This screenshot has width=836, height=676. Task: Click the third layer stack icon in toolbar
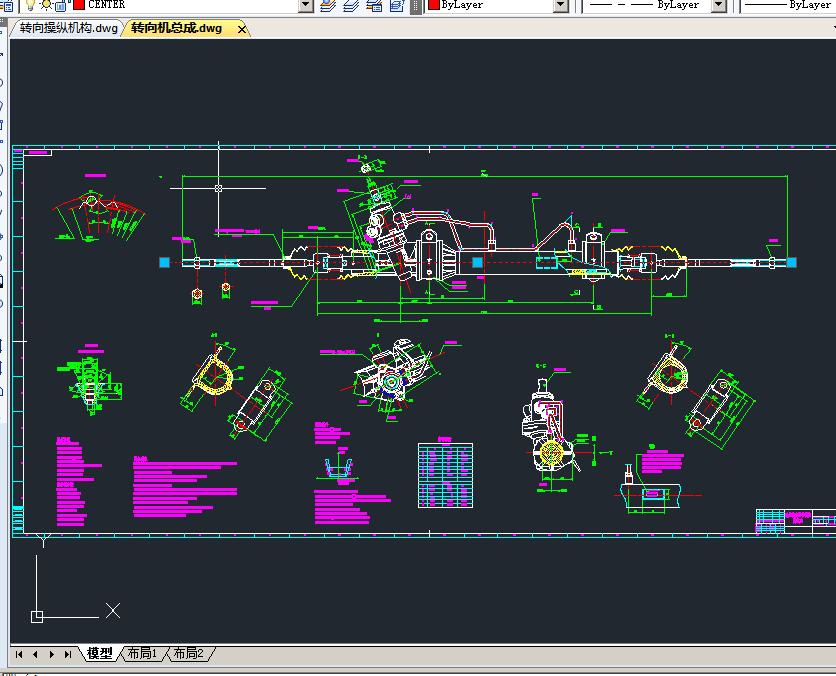point(374,5)
